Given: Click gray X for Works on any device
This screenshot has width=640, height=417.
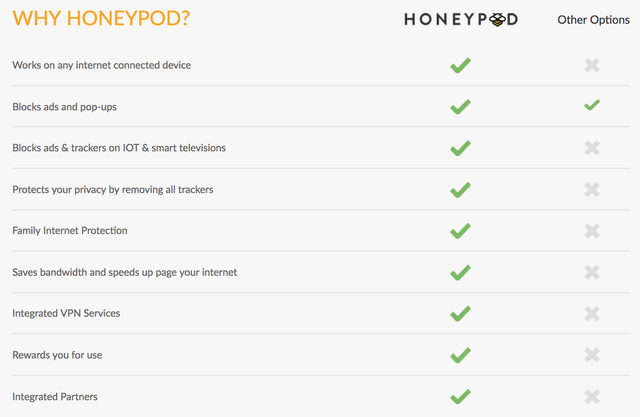Looking at the screenshot, I should click(592, 66).
